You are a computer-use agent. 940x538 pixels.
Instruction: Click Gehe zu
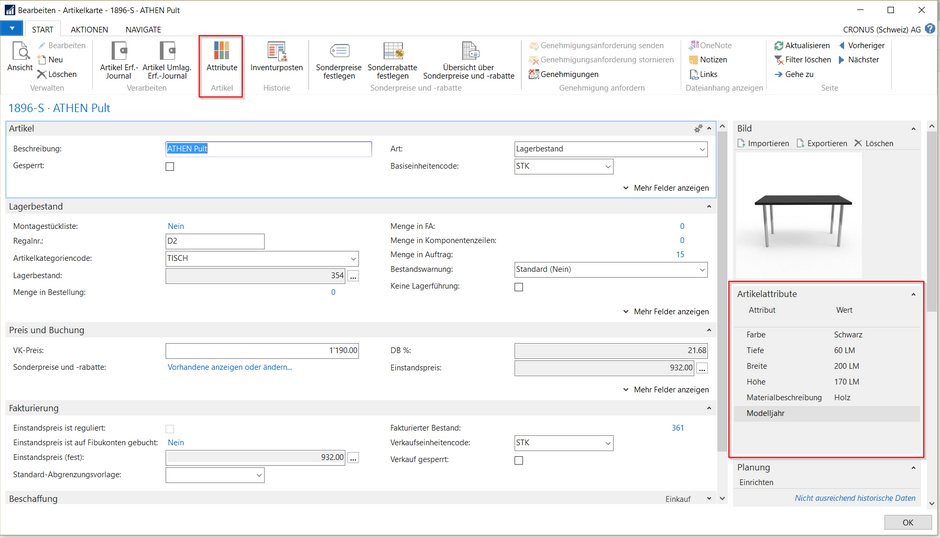pyautogui.click(x=794, y=74)
